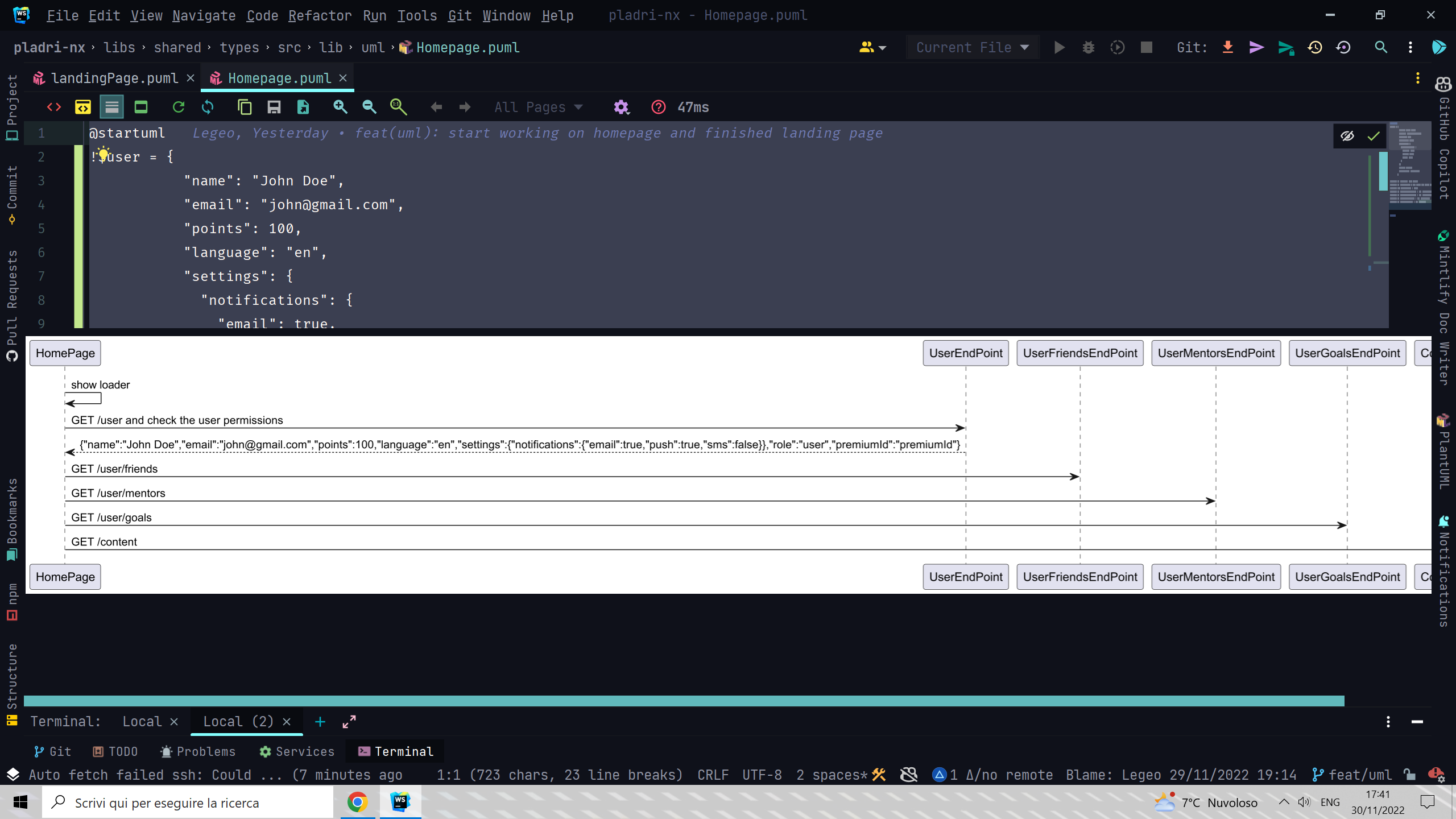The image size is (1456, 819).
Task: Expand the All Pages dropdown
Action: click(x=538, y=107)
